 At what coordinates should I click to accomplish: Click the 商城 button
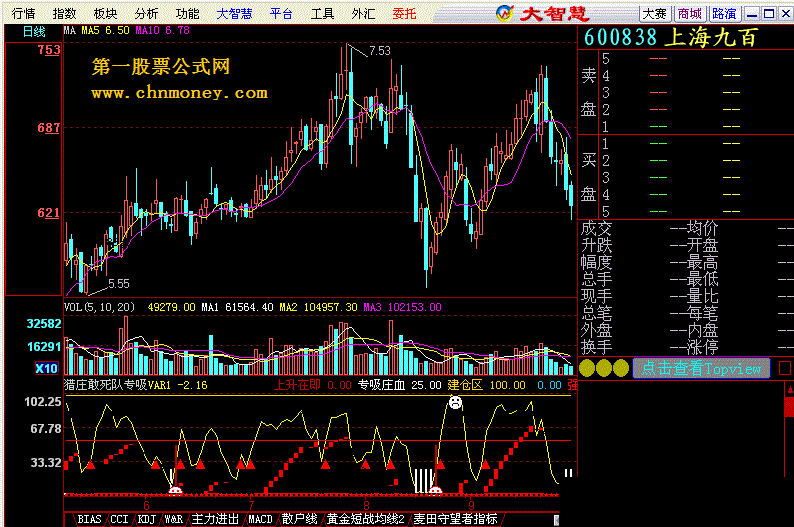tap(690, 14)
